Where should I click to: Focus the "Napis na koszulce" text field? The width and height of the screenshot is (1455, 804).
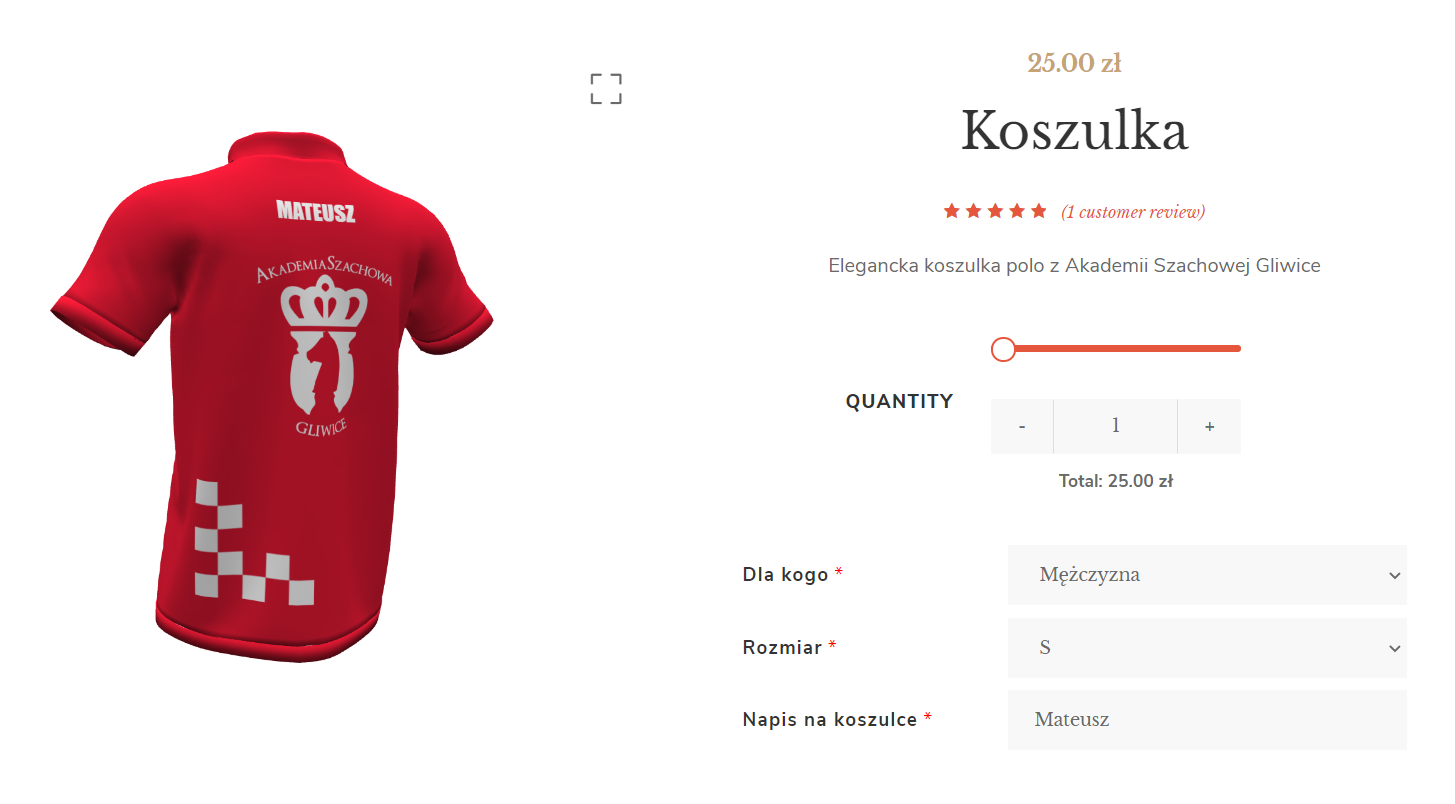(1206, 720)
